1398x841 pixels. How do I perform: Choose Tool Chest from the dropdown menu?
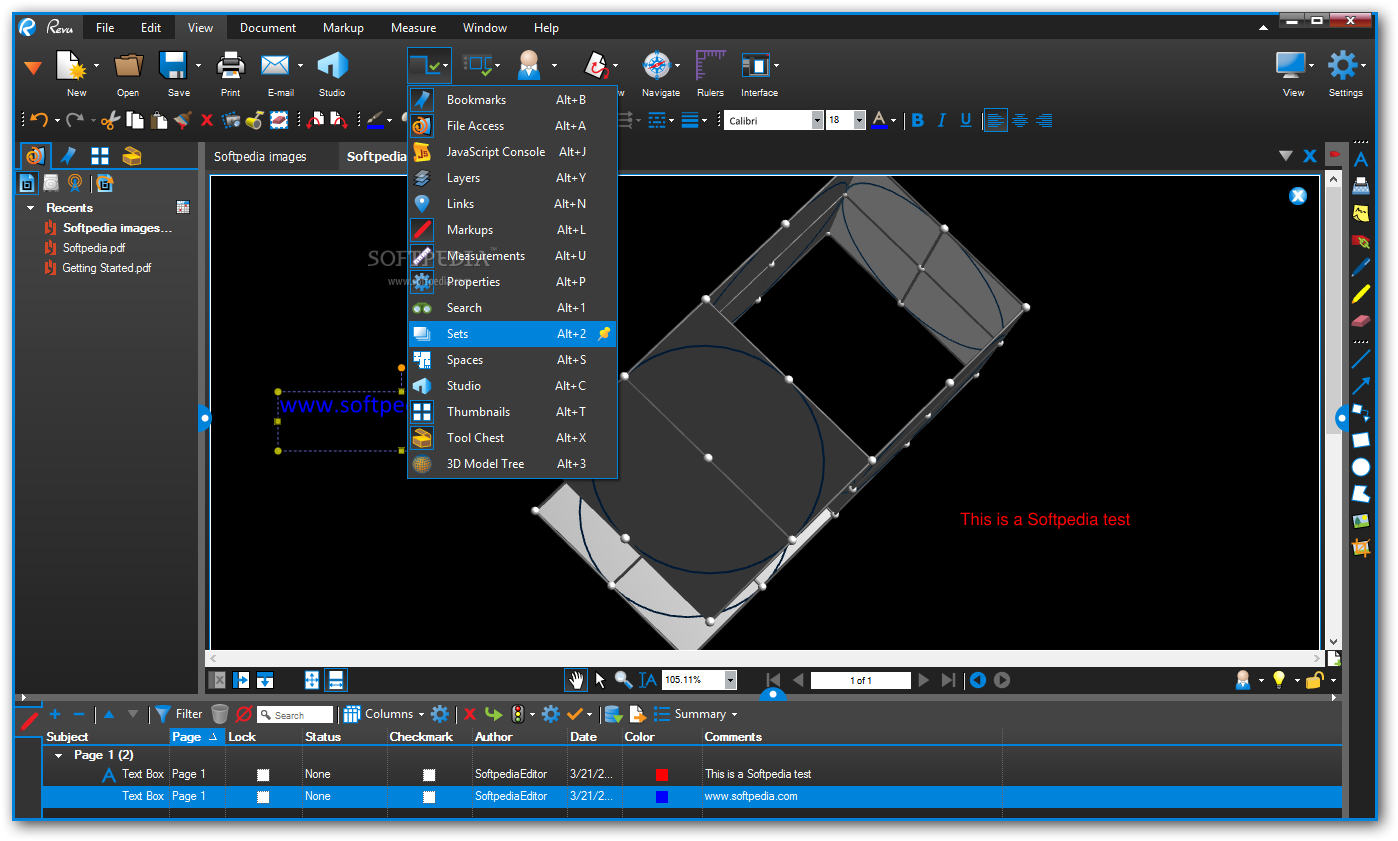(x=512, y=438)
